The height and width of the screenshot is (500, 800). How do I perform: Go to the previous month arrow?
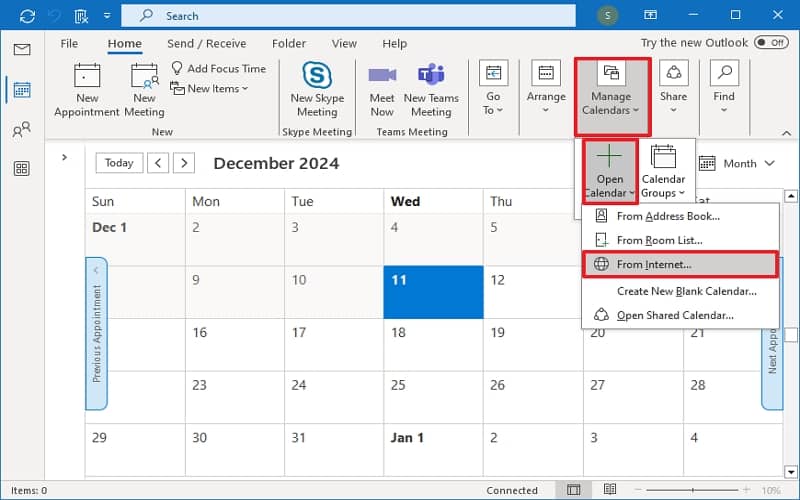(x=158, y=163)
